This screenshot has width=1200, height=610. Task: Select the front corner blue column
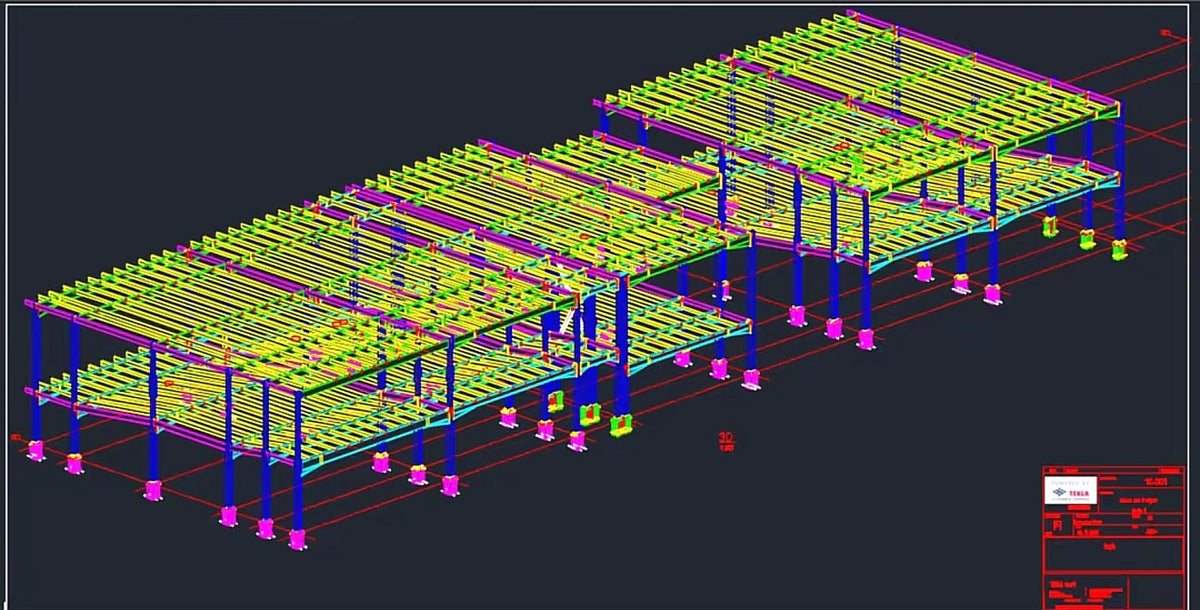(297, 462)
